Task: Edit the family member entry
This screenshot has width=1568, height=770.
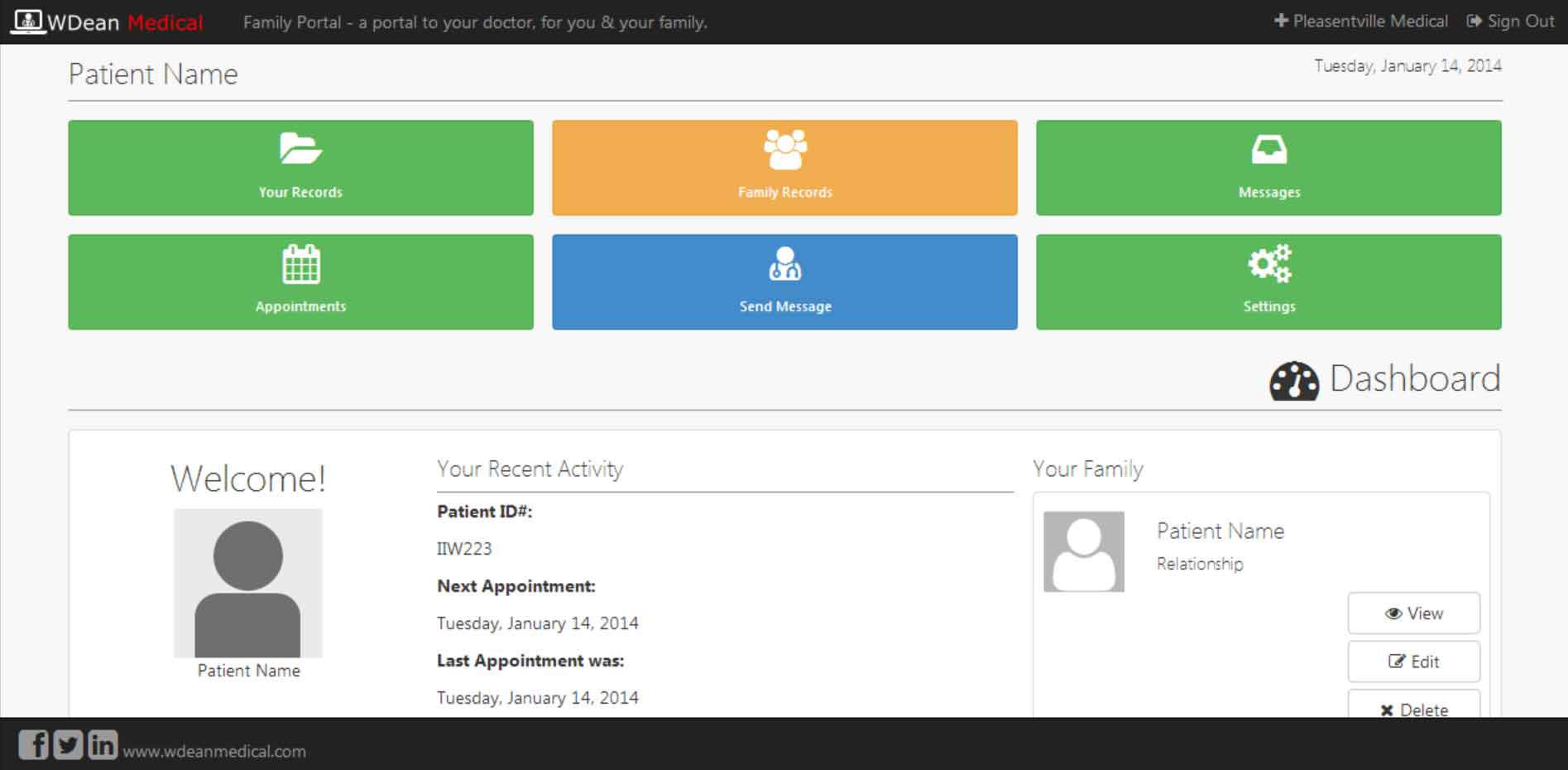Action: click(x=1414, y=662)
